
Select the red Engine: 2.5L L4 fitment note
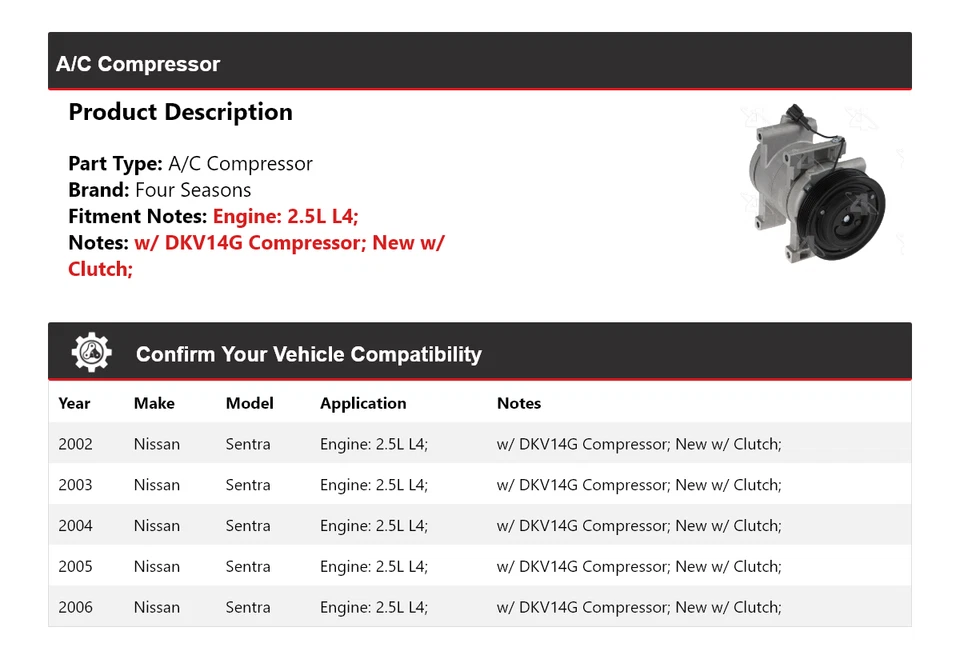pos(285,216)
